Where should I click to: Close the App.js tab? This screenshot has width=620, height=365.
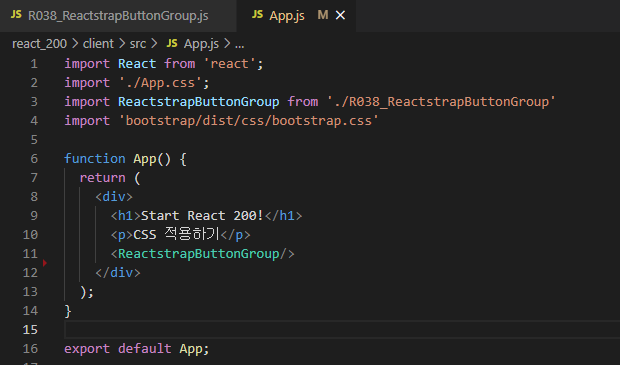(340, 15)
